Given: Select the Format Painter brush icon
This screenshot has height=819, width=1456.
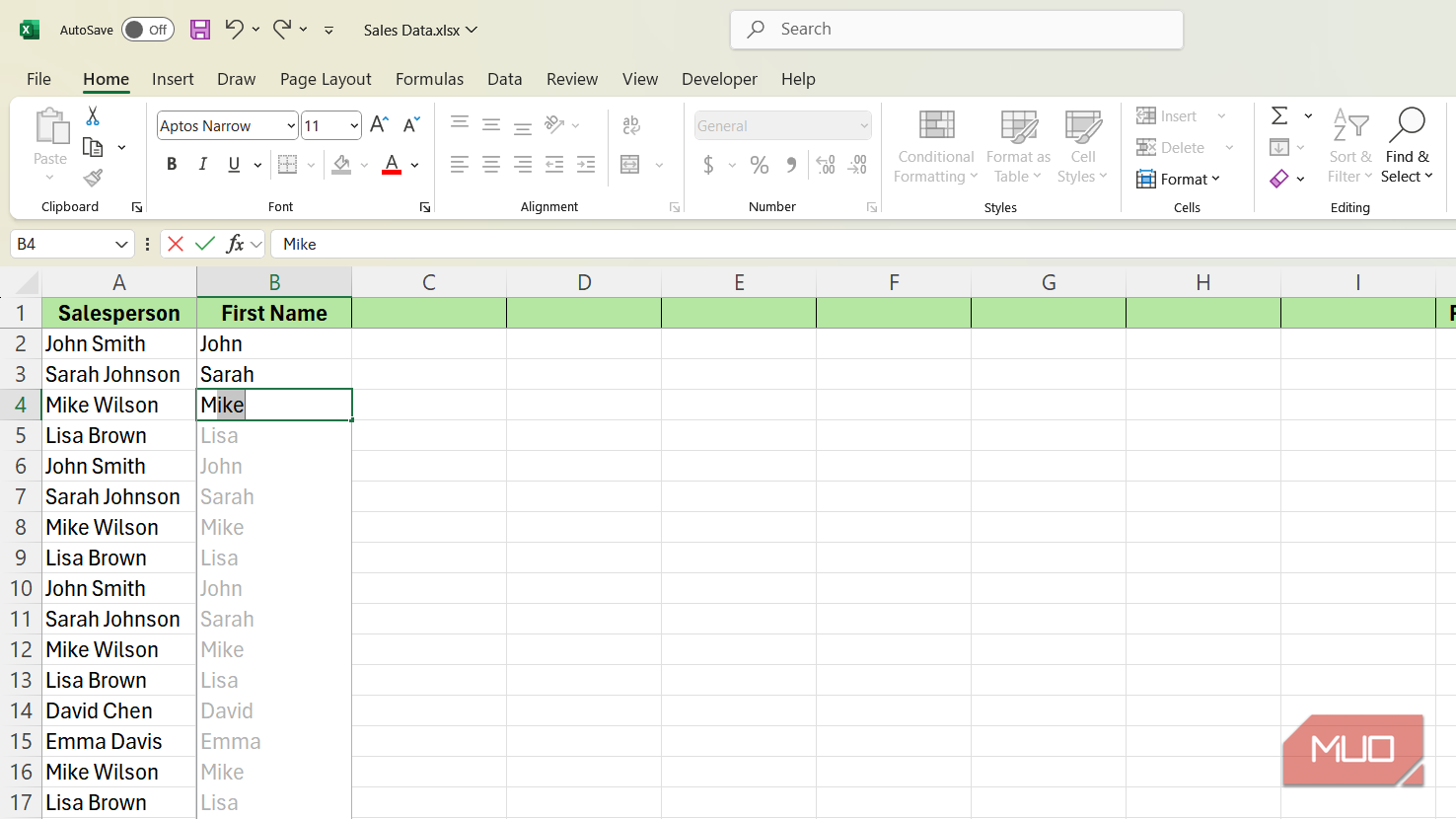Looking at the screenshot, I should pyautogui.click(x=93, y=178).
